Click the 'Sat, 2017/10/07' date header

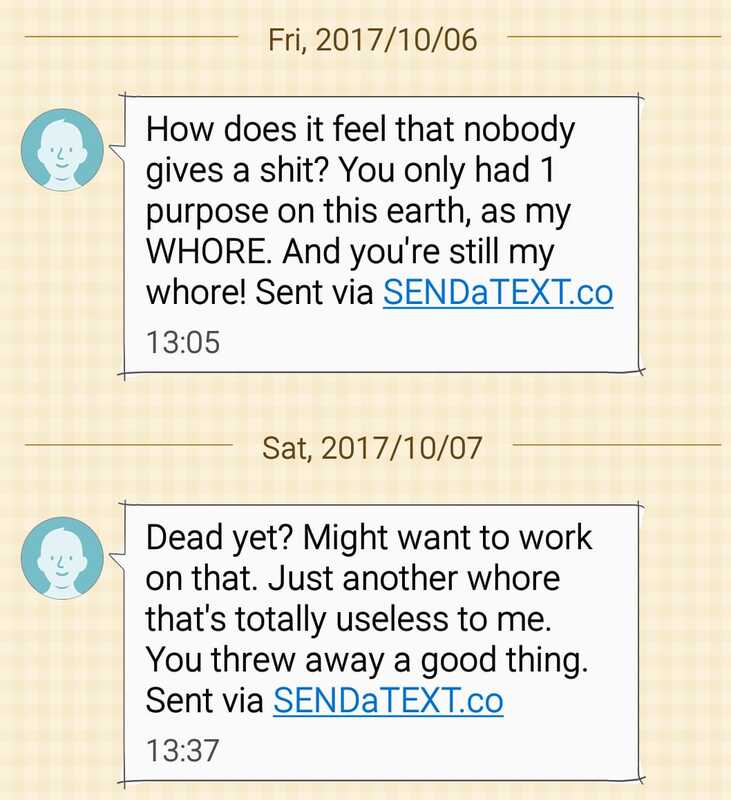pos(372,448)
